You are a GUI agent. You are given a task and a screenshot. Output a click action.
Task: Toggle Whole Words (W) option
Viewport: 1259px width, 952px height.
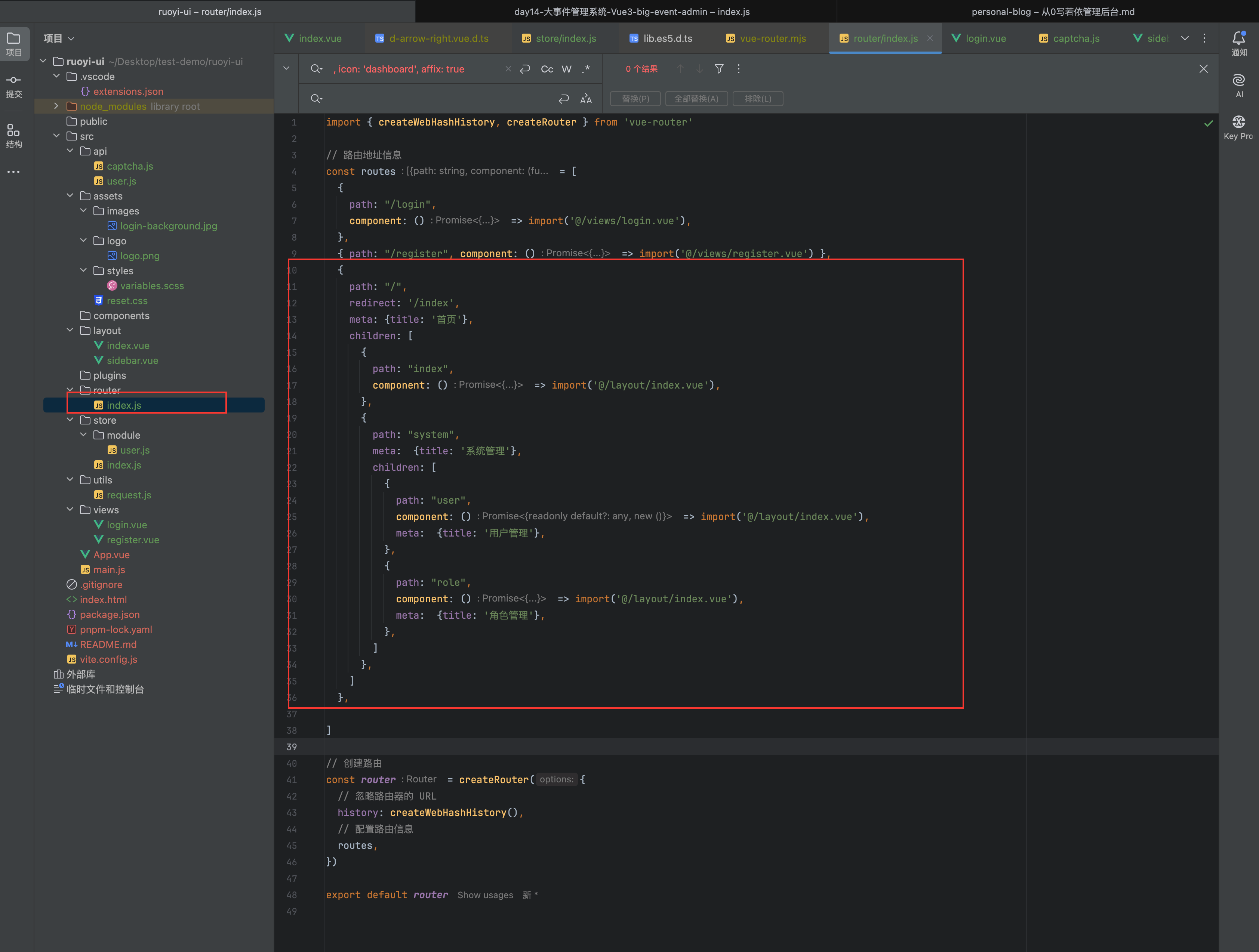click(x=566, y=69)
